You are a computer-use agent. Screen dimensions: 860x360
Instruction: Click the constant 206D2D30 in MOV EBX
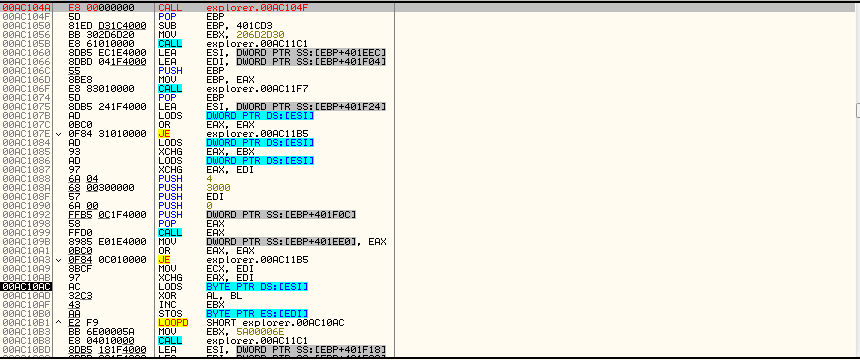(261, 35)
